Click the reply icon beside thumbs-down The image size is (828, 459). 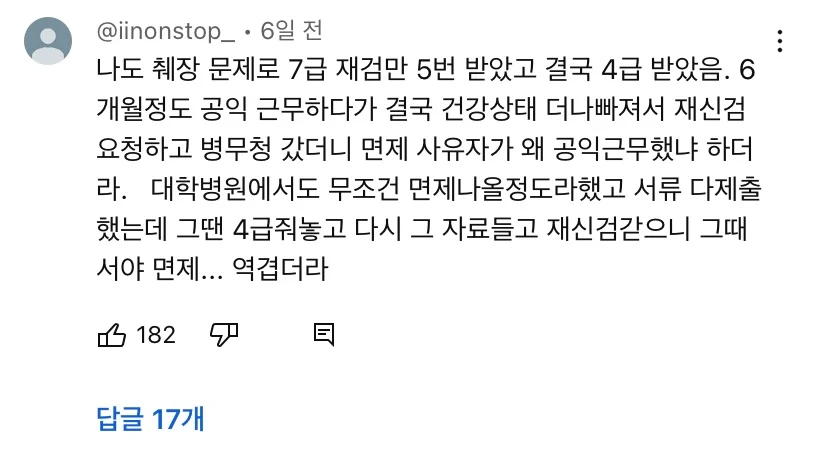pyautogui.click(x=323, y=335)
